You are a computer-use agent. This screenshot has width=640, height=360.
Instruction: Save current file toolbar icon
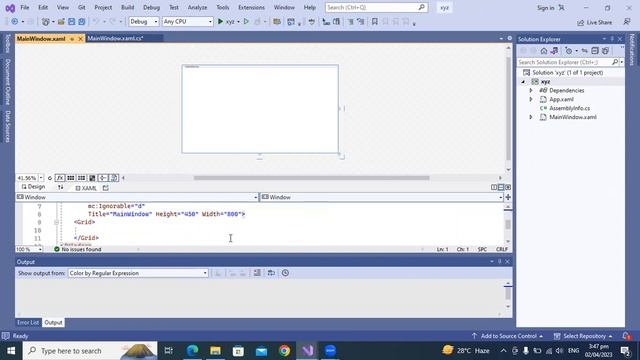71,22
